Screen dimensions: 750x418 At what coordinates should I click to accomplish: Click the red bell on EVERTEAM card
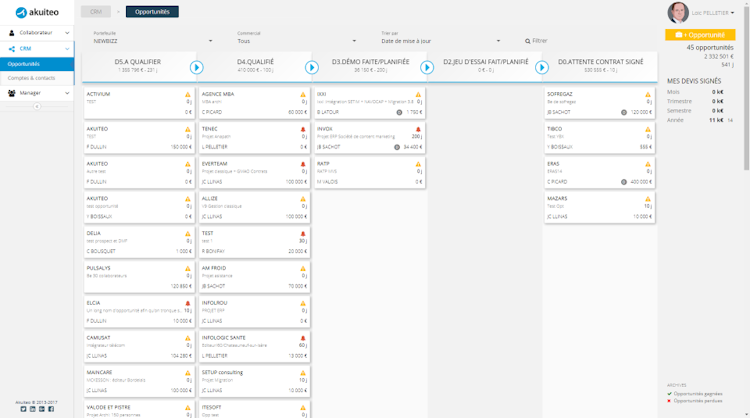click(303, 164)
